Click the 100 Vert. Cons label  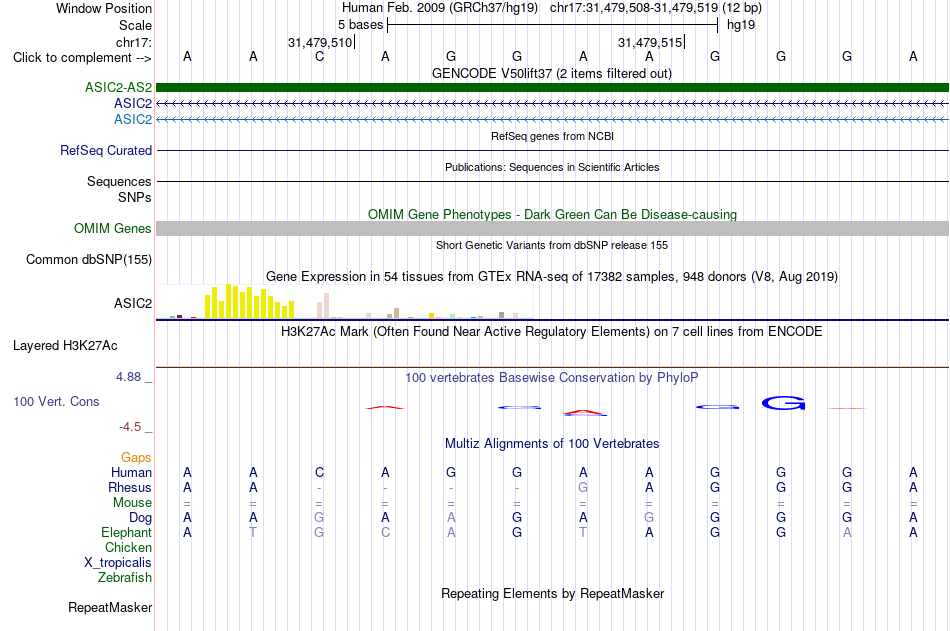pyautogui.click(x=56, y=401)
